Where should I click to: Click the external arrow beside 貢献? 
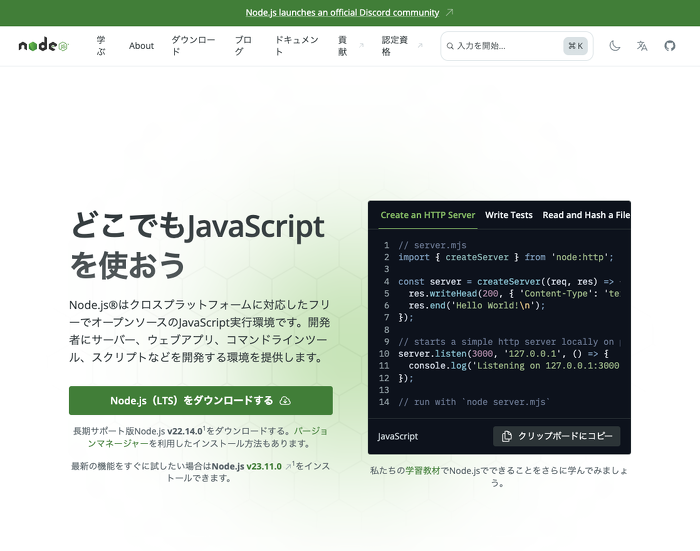362,46
